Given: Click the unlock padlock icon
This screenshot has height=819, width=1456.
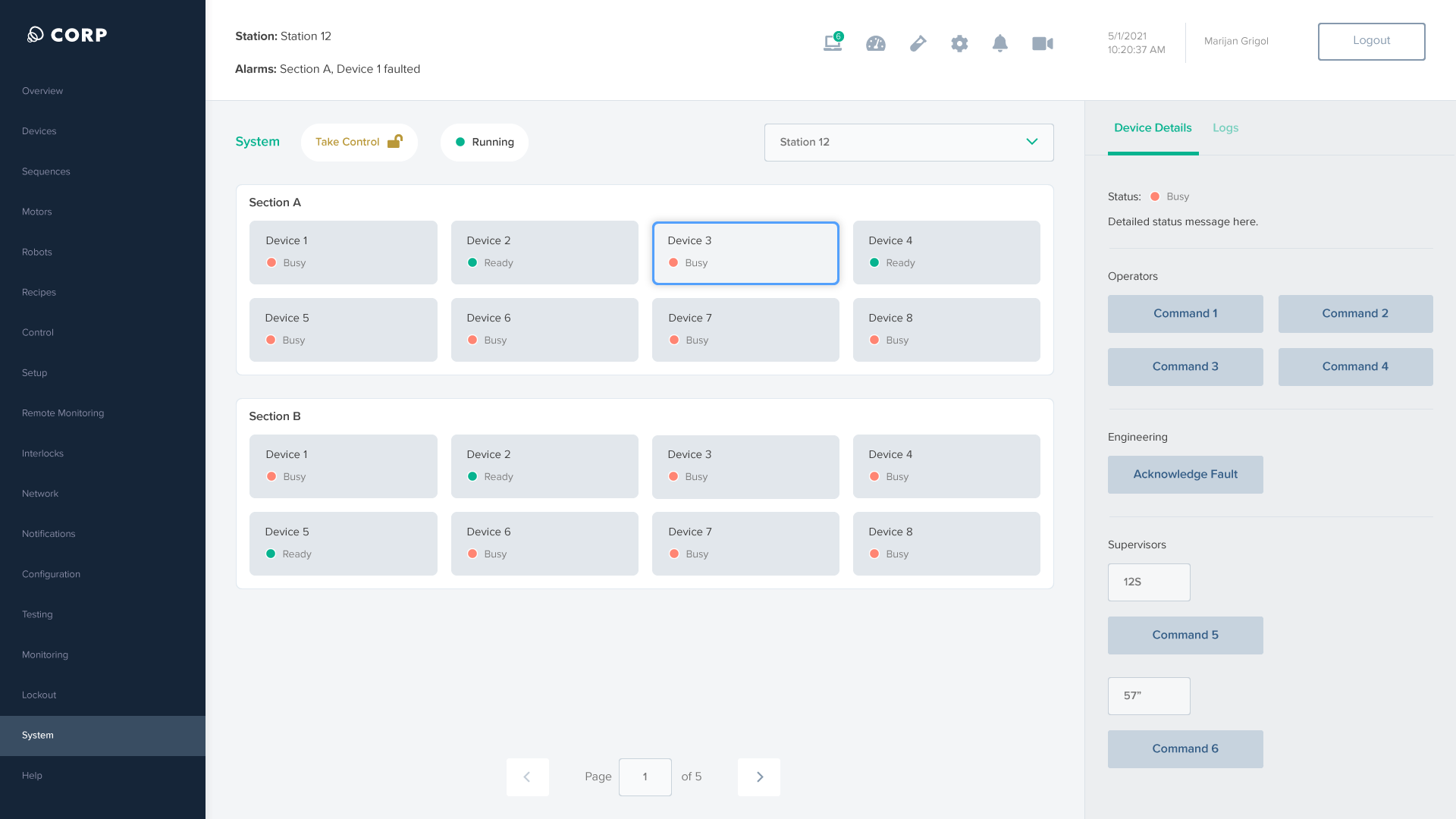Looking at the screenshot, I should coord(395,142).
